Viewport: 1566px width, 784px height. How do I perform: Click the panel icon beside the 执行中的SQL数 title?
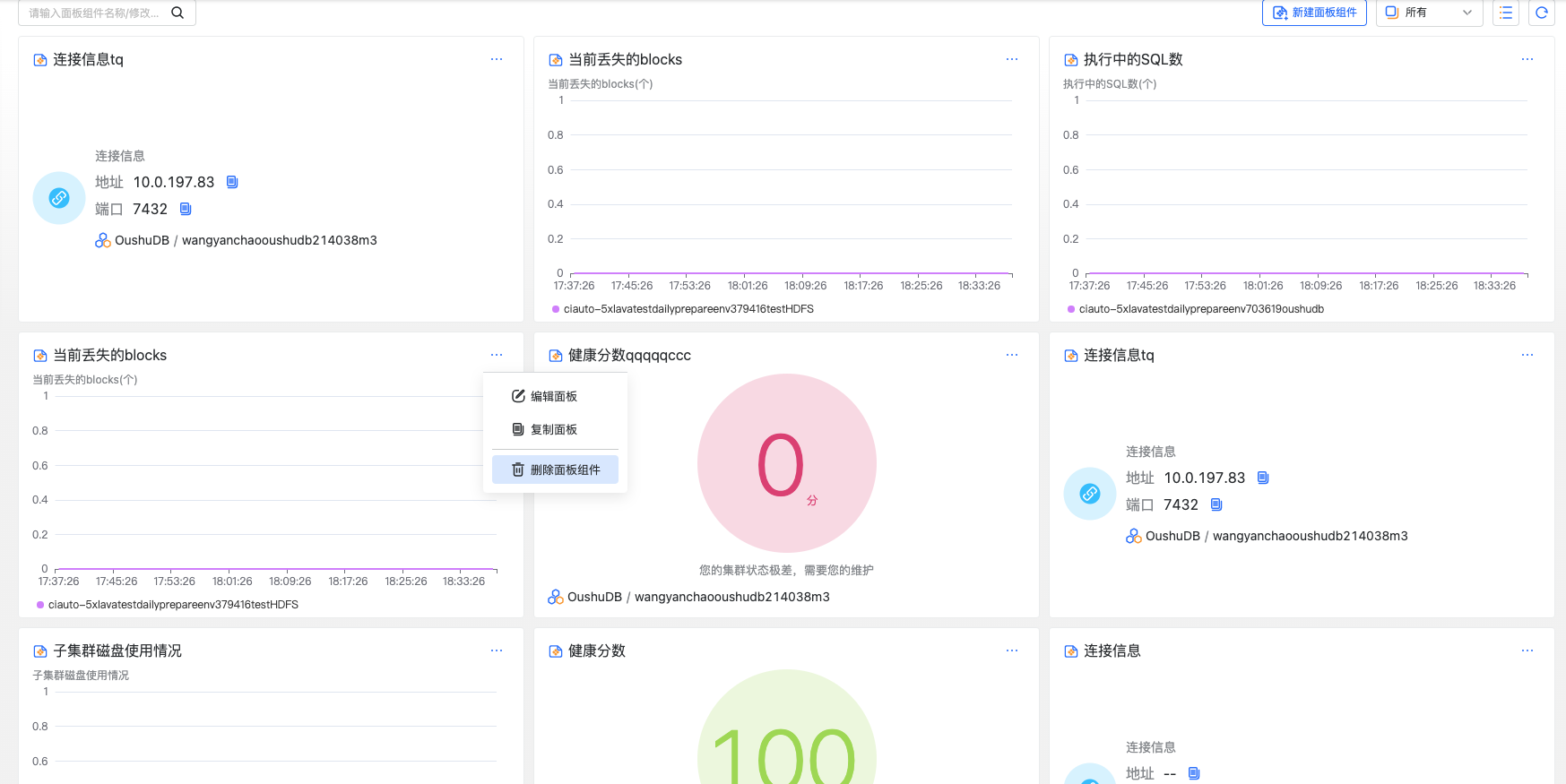(1070, 60)
